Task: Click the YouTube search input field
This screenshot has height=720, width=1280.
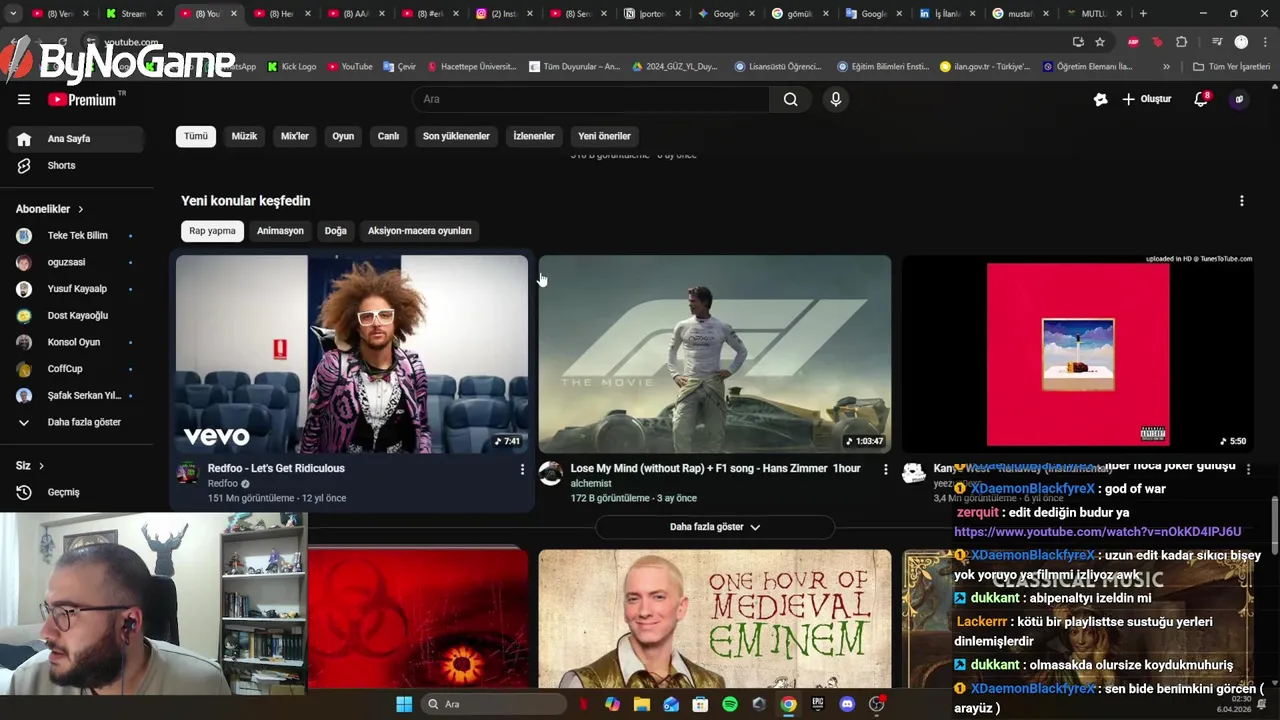Action: click(590, 99)
